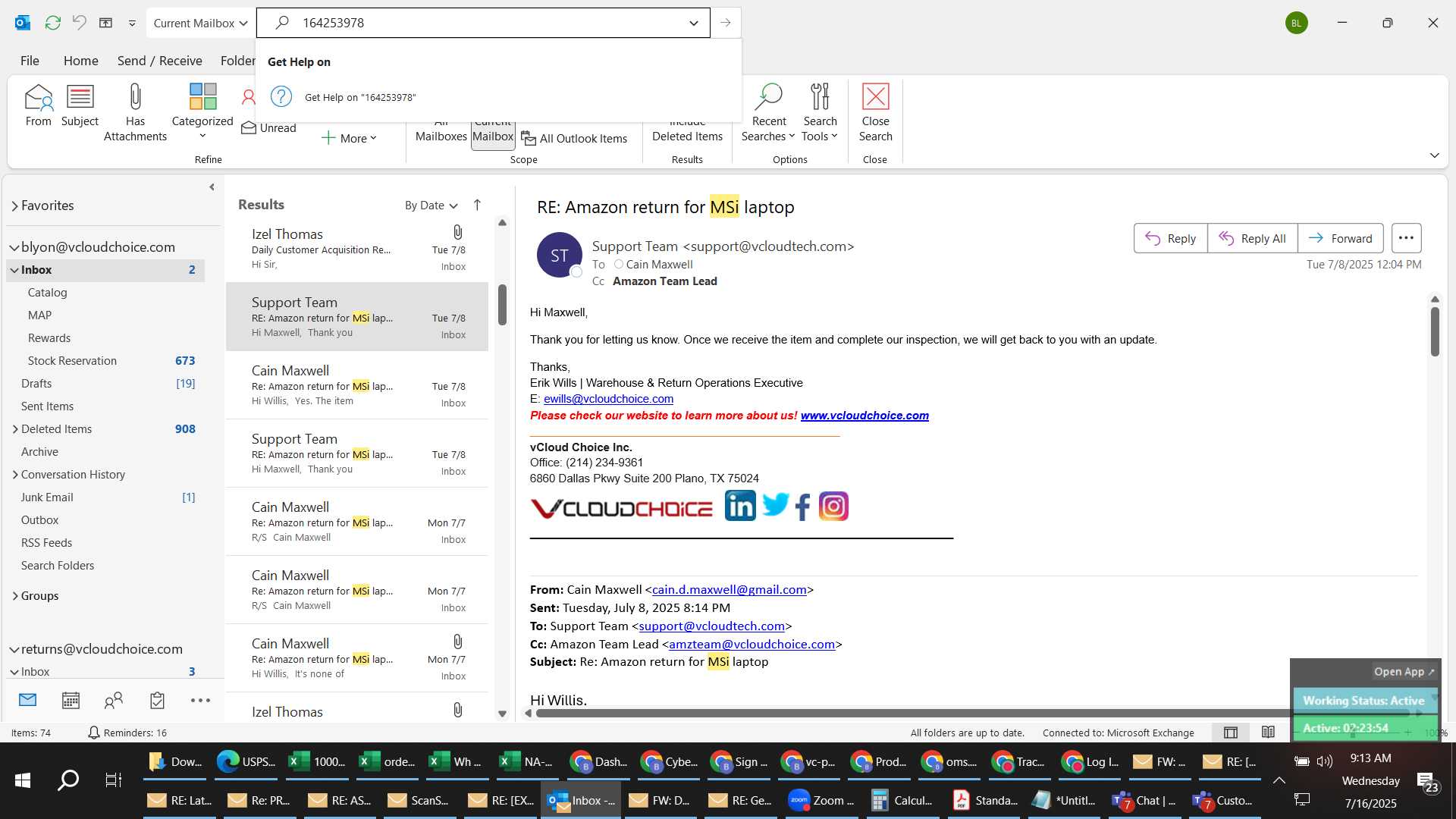Open more message actions ellipsis button

point(1406,238)
